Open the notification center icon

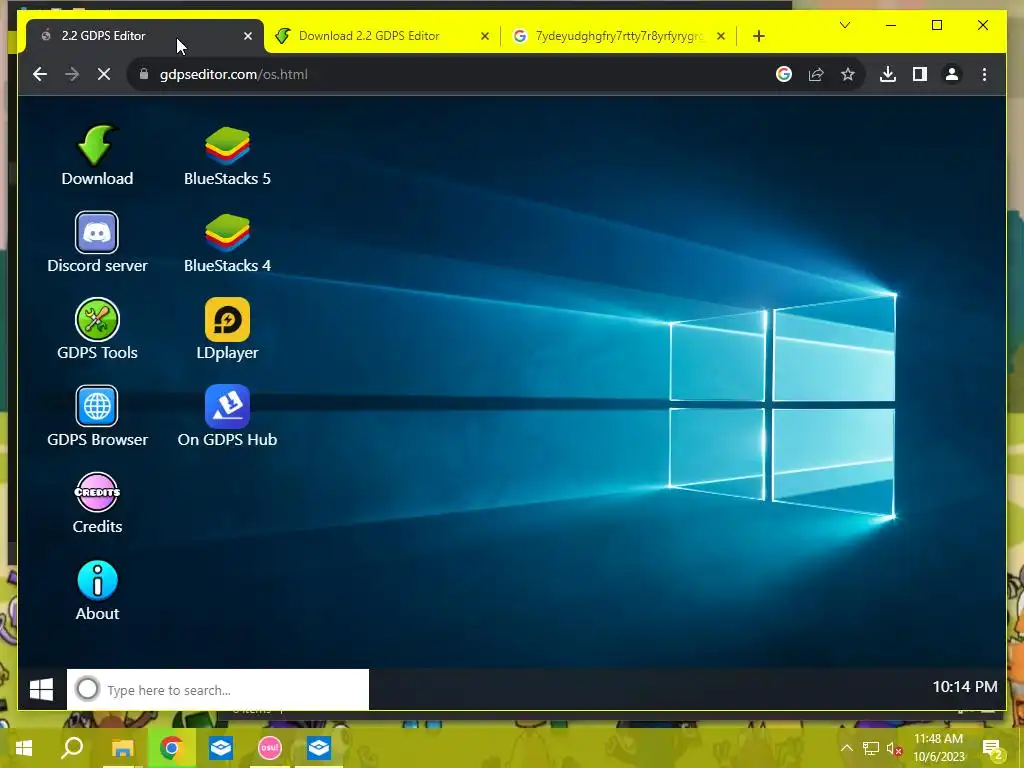(992, 749)
